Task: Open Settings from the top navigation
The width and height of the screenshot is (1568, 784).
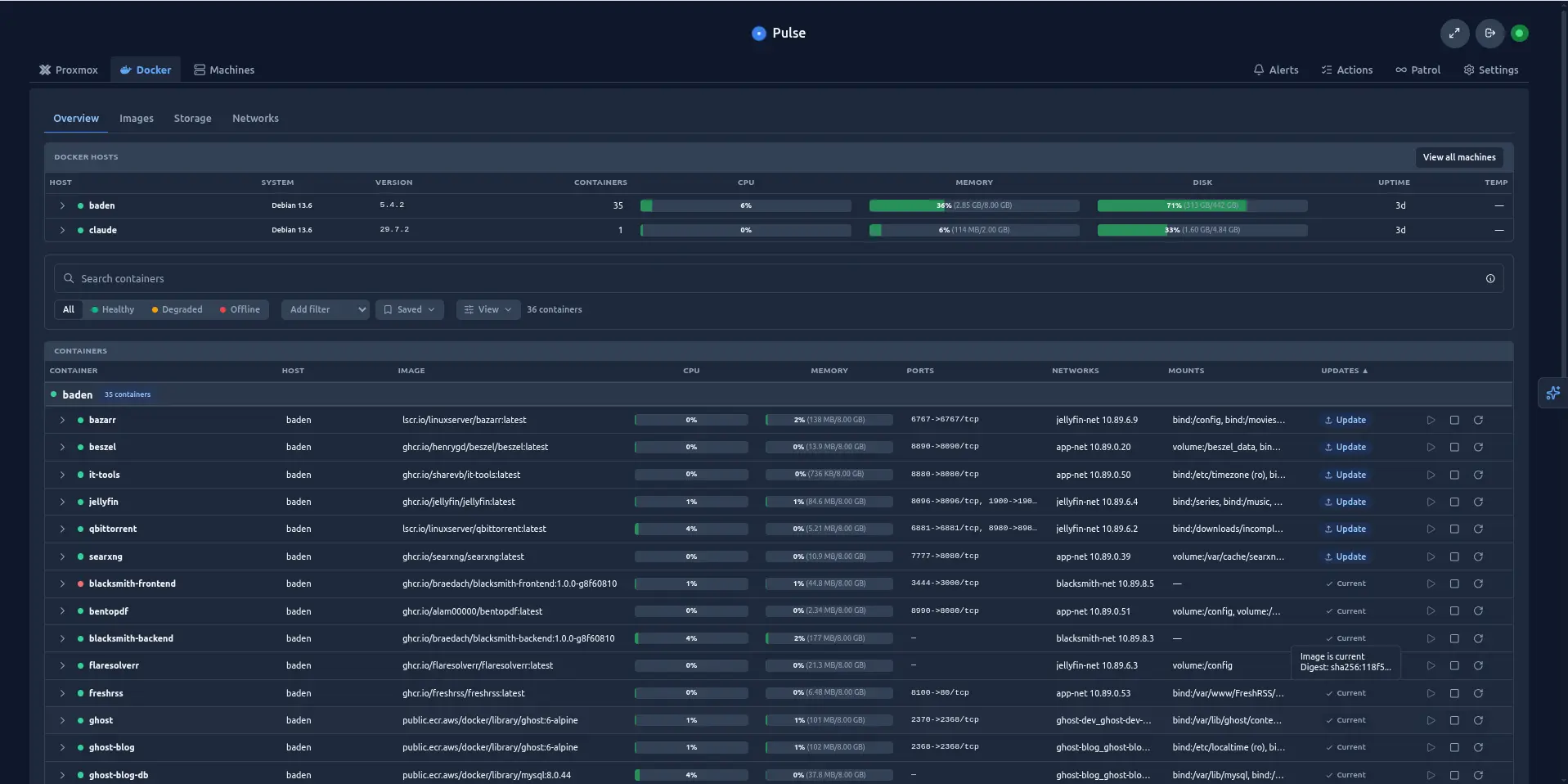Action: click(x=1491, y=70)
